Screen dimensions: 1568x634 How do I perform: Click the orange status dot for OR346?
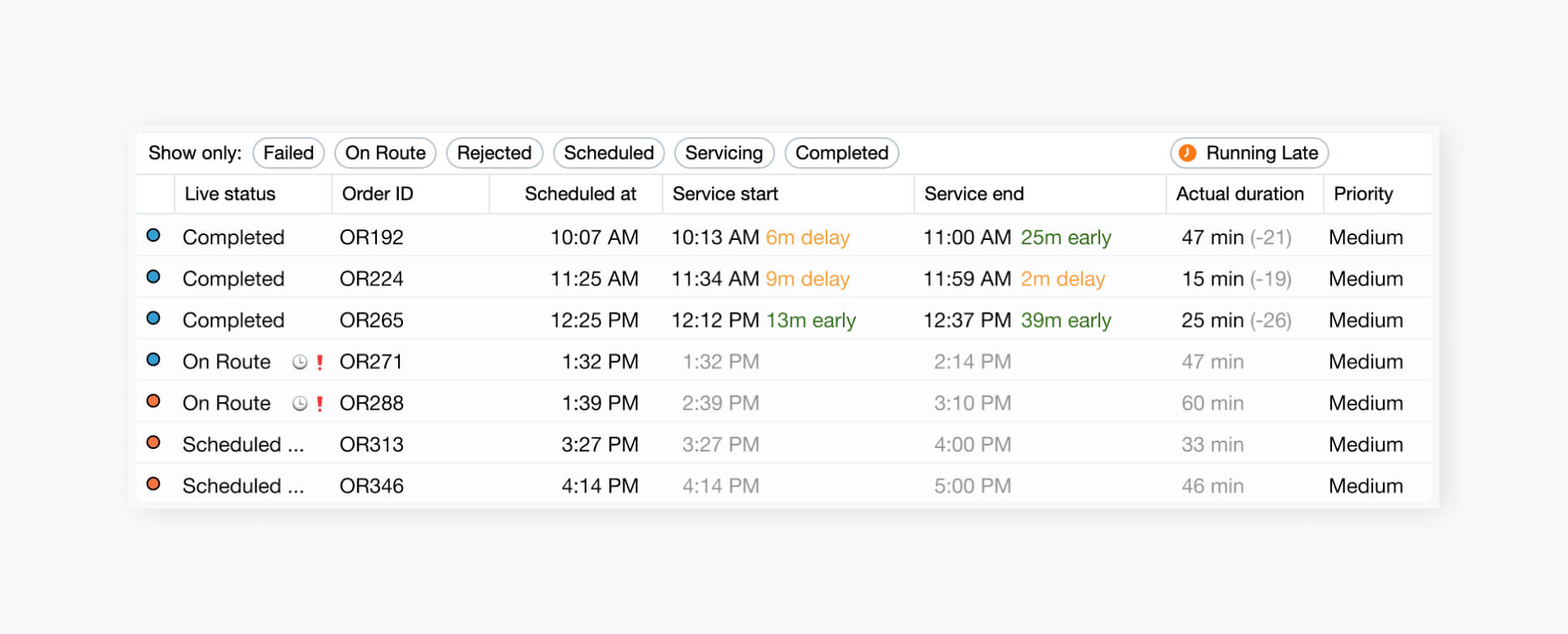click(x=153, y=484)
